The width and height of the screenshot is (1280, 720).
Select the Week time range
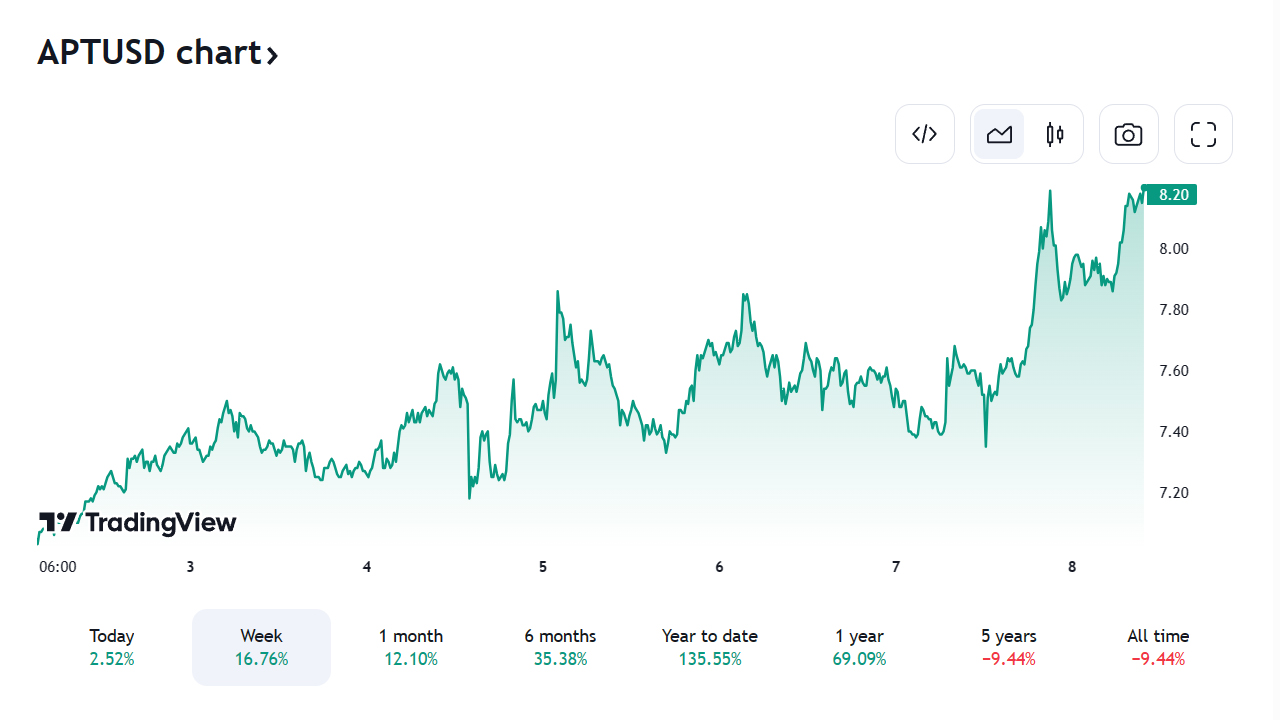pos(261,647)
